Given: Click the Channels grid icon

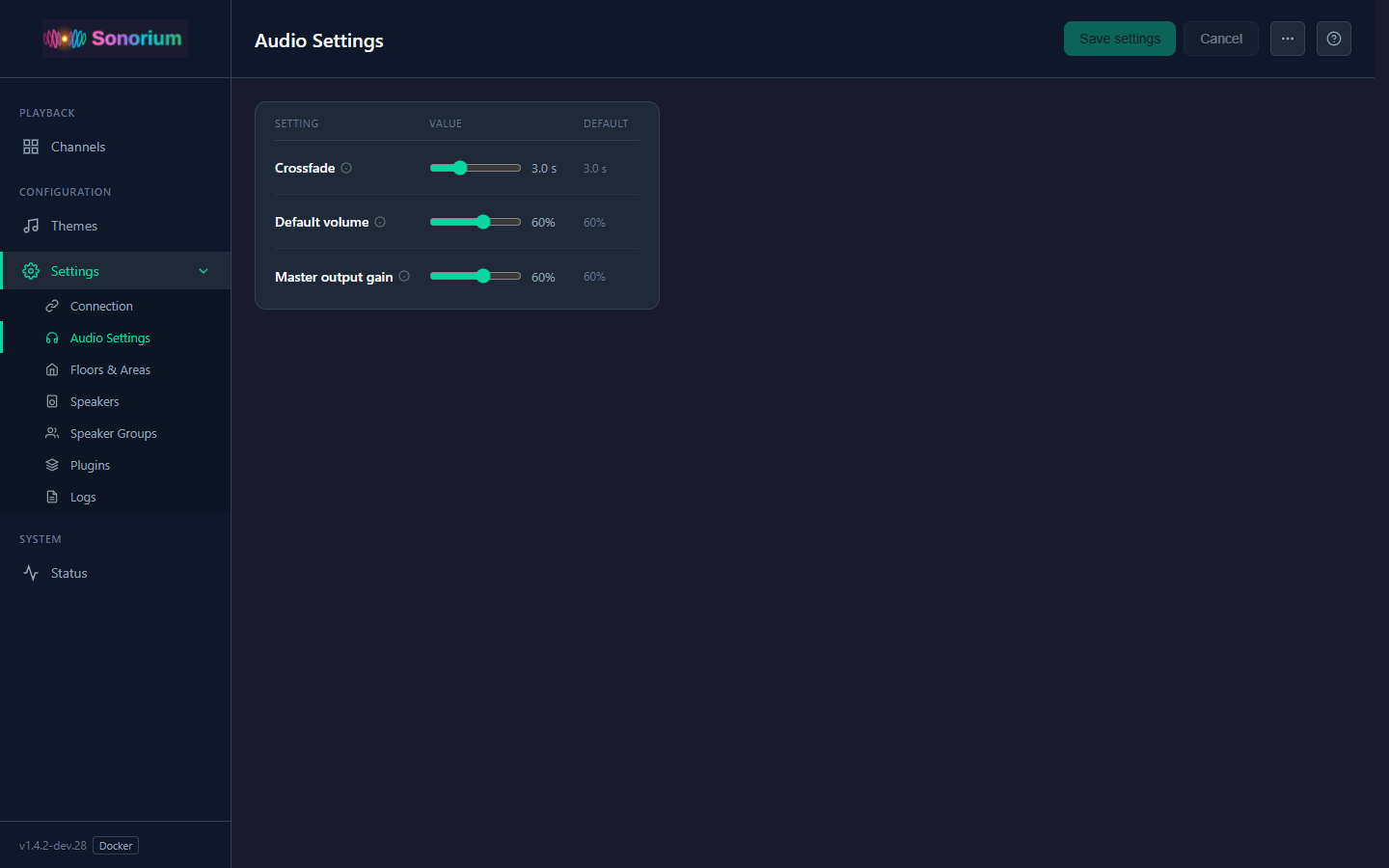Looking at the screenshot, I should [x=31, y=147].
